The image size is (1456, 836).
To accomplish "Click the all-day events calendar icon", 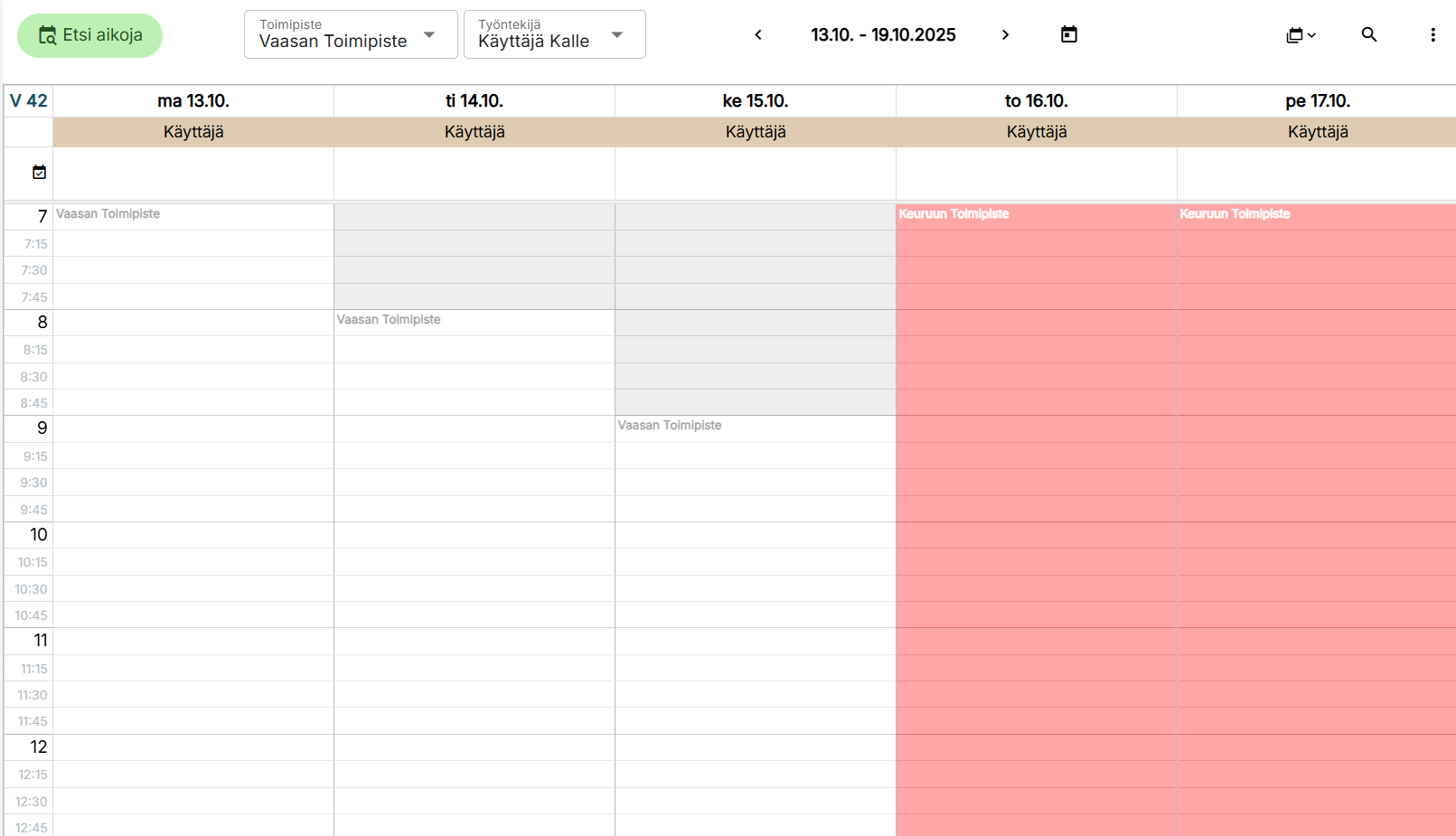I will [x=39, y=173].
